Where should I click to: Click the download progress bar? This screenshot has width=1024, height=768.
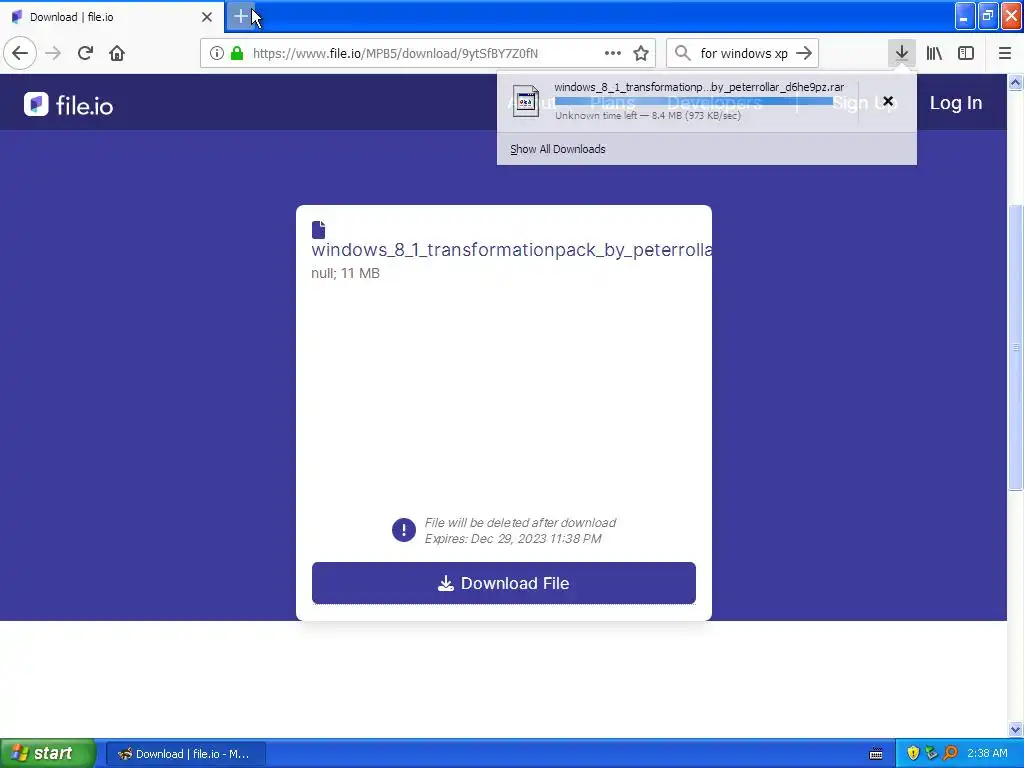tap(694, 101)
